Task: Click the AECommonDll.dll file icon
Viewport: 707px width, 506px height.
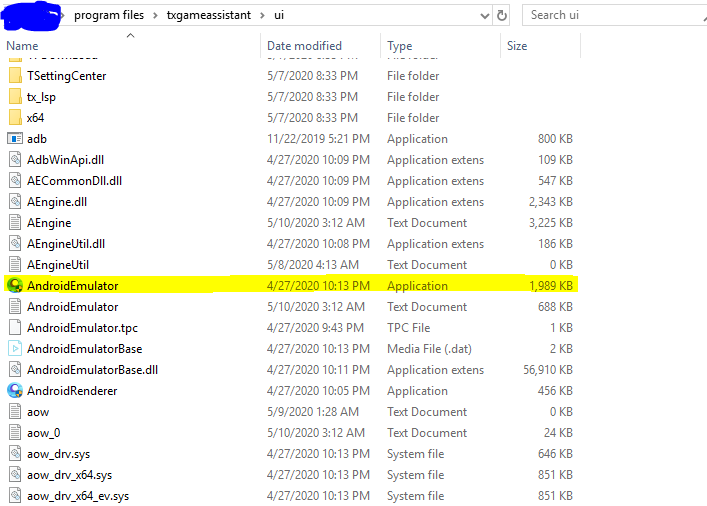Action: pos(15,180)
